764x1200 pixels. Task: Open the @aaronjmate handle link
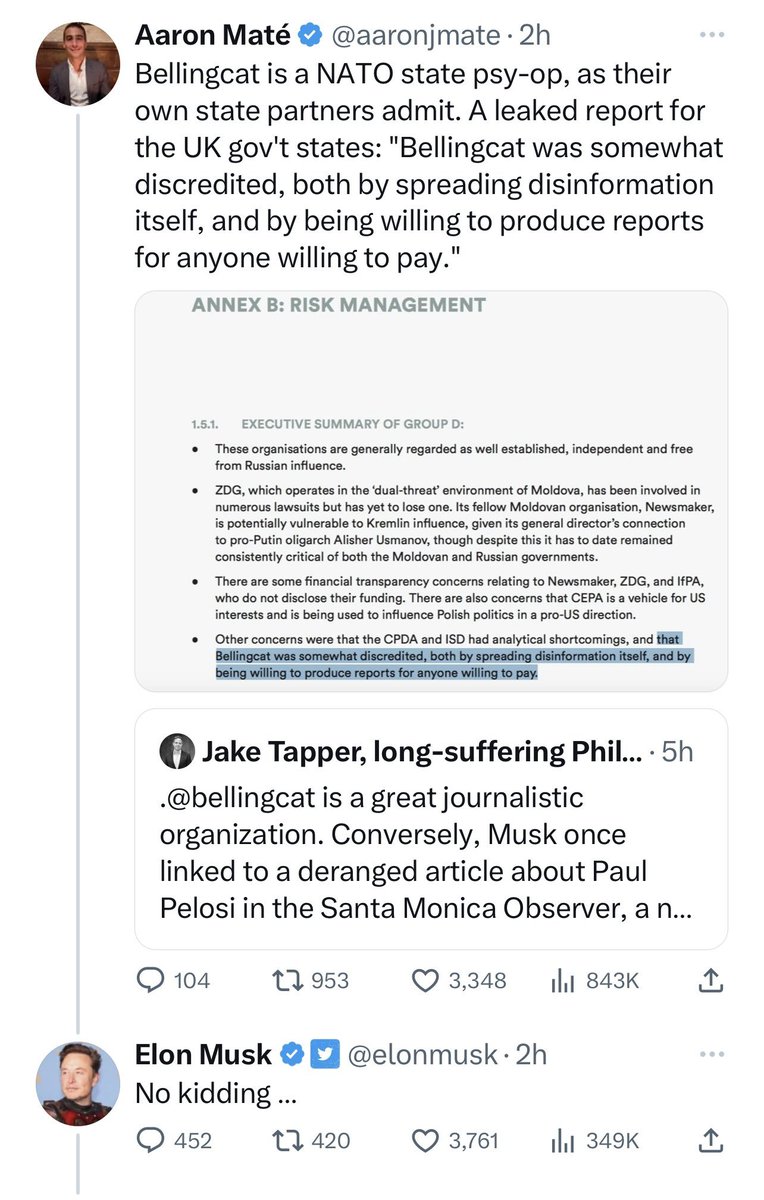[414, 35]
